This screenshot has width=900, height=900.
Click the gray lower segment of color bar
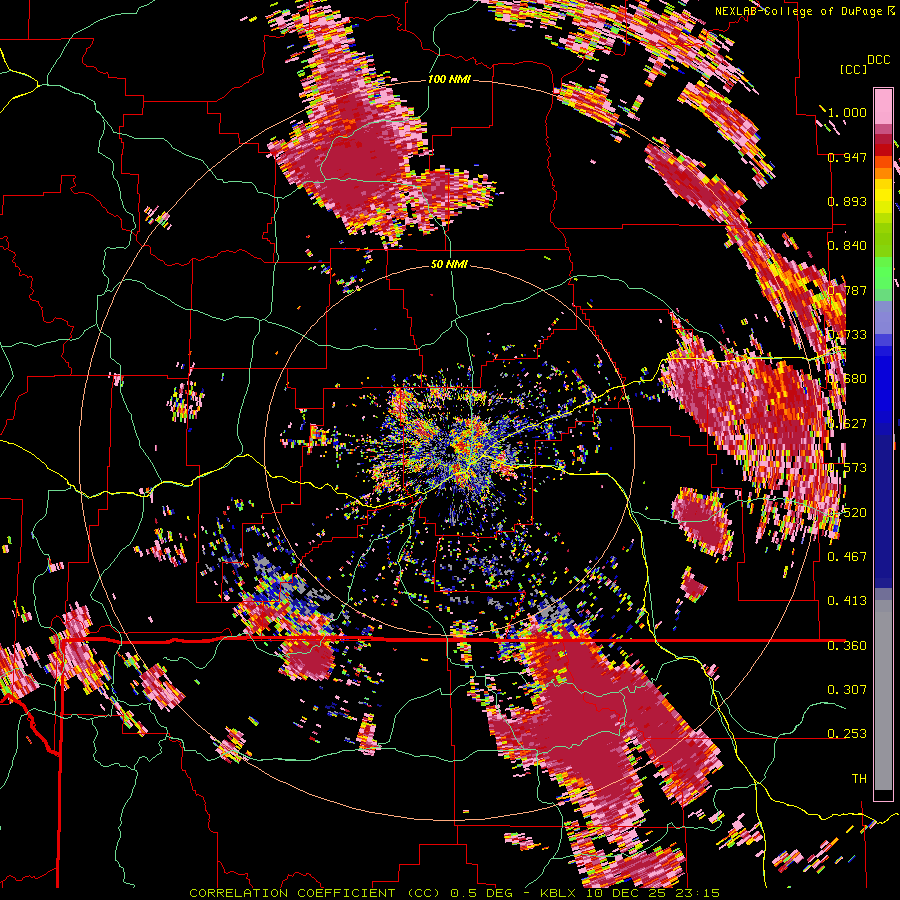(883, 695)
